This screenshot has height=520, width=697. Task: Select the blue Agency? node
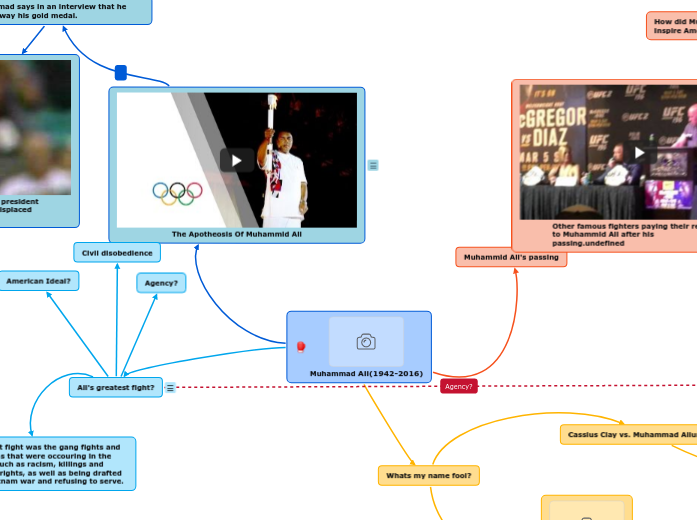click(161, 283)
